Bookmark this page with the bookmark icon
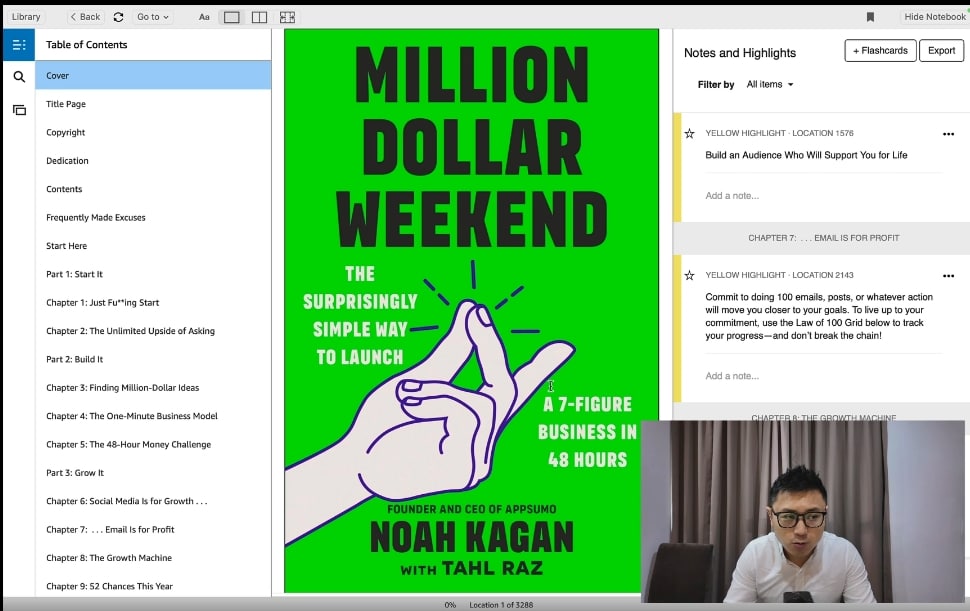970x611 pixels. tap(870, 17)
